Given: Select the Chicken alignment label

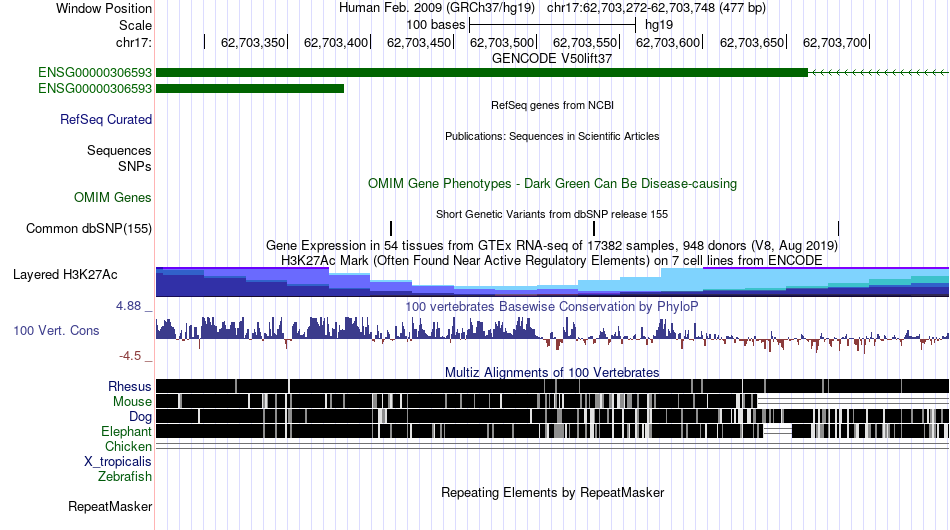Looking at the screenshot, I should pos(128,446).
